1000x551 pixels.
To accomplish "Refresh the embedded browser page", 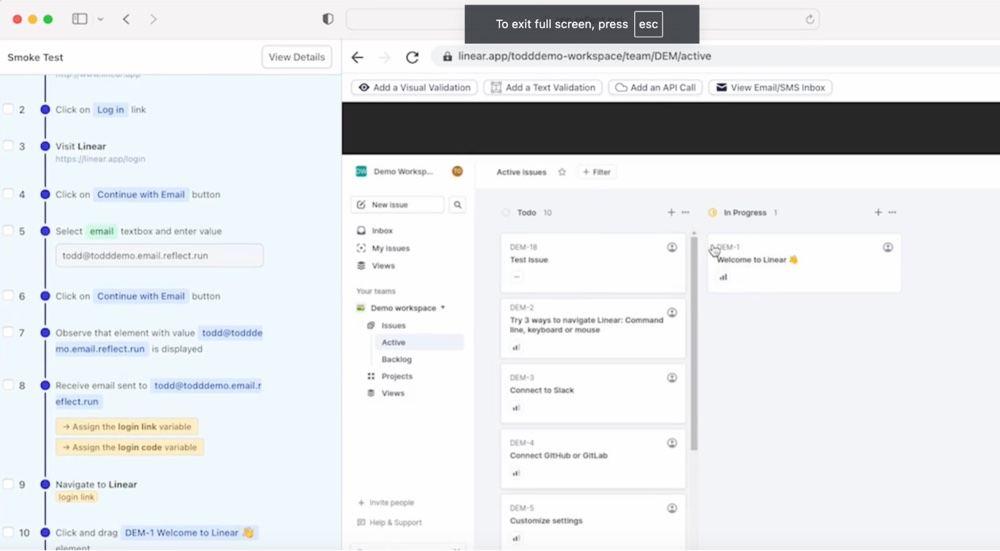I will [413, 57].
